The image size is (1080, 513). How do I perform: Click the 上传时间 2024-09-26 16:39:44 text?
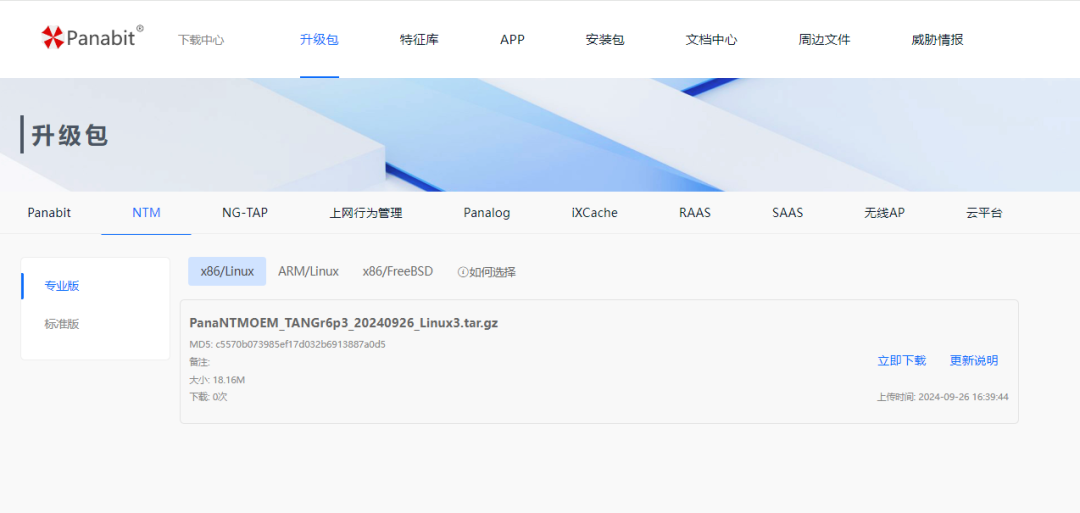pyautogui.click(x=943, y=397)
